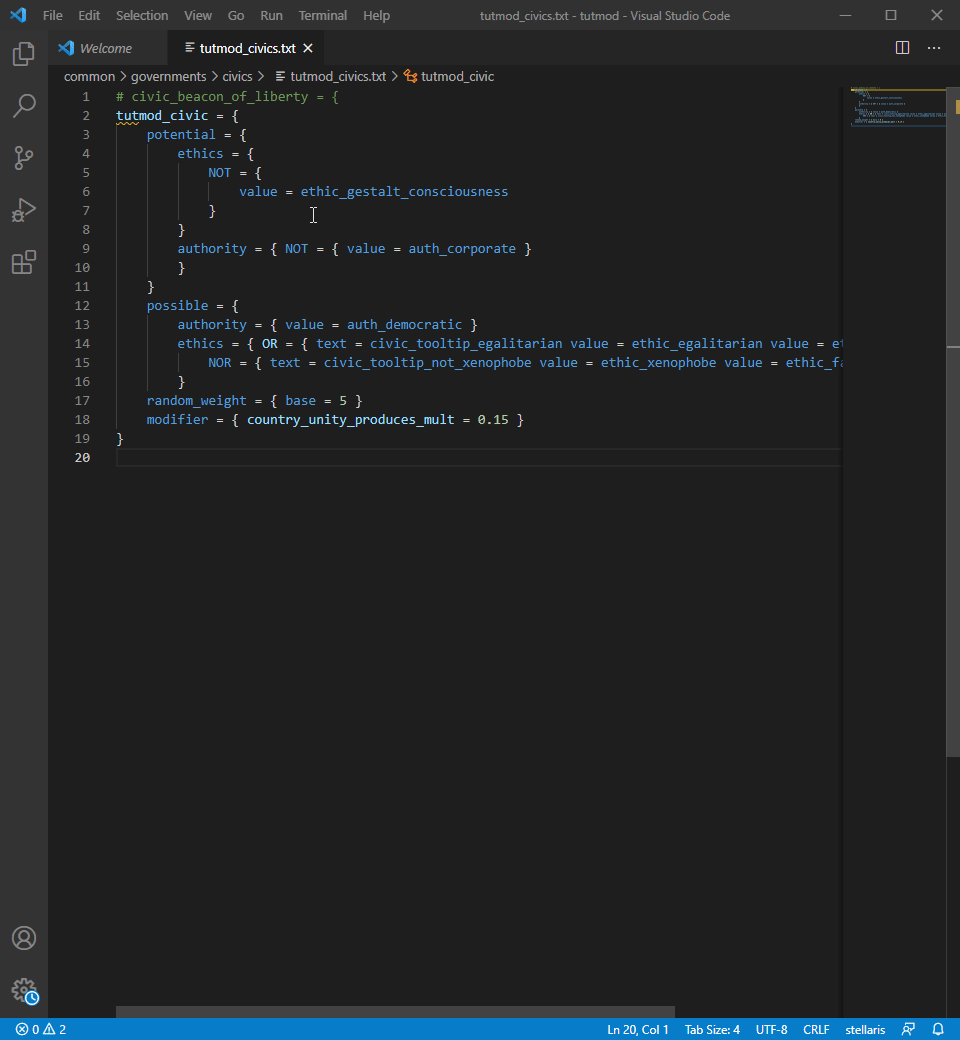
Task: Click the horizontal scrollbar of the editor
Action: click(395, 1012)
